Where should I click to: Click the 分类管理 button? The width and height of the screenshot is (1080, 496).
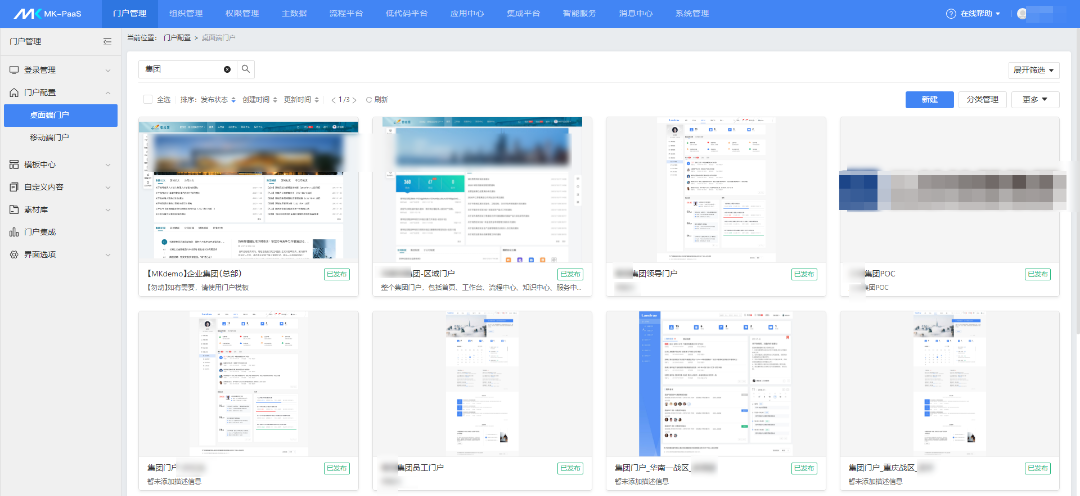point(981,99)
